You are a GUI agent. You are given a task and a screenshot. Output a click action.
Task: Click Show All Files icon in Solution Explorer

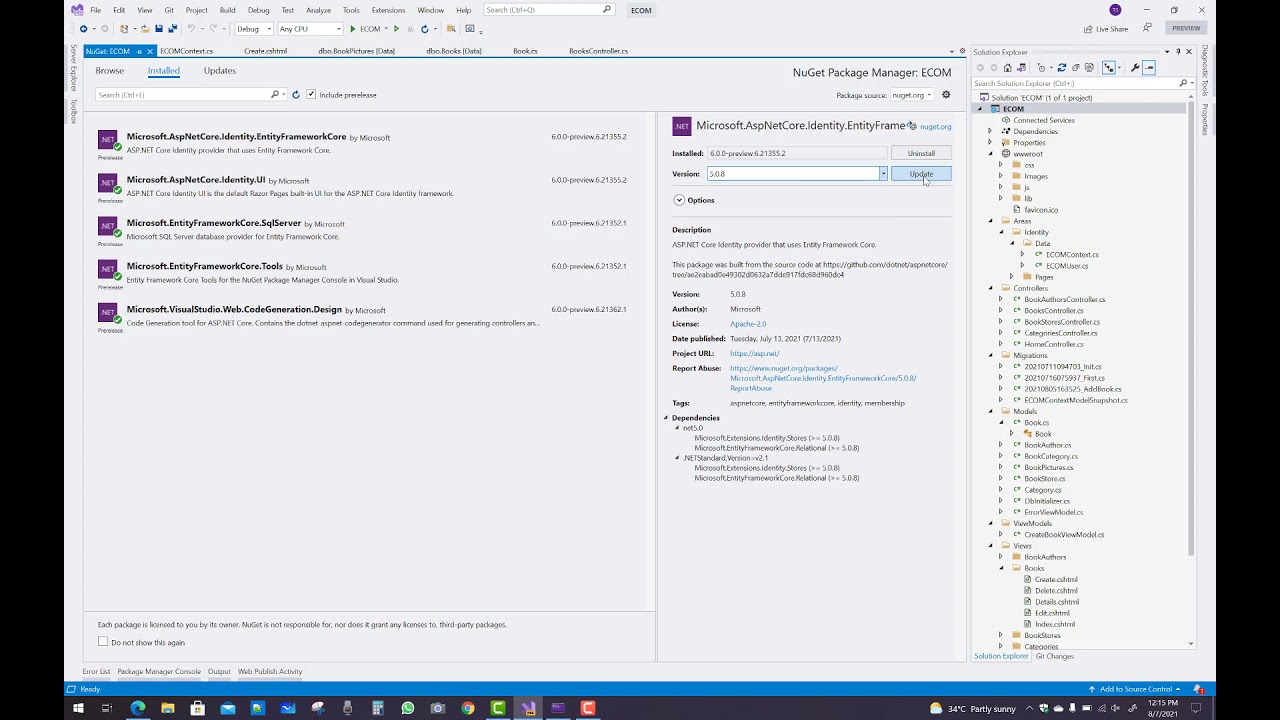coord(1090,68)
